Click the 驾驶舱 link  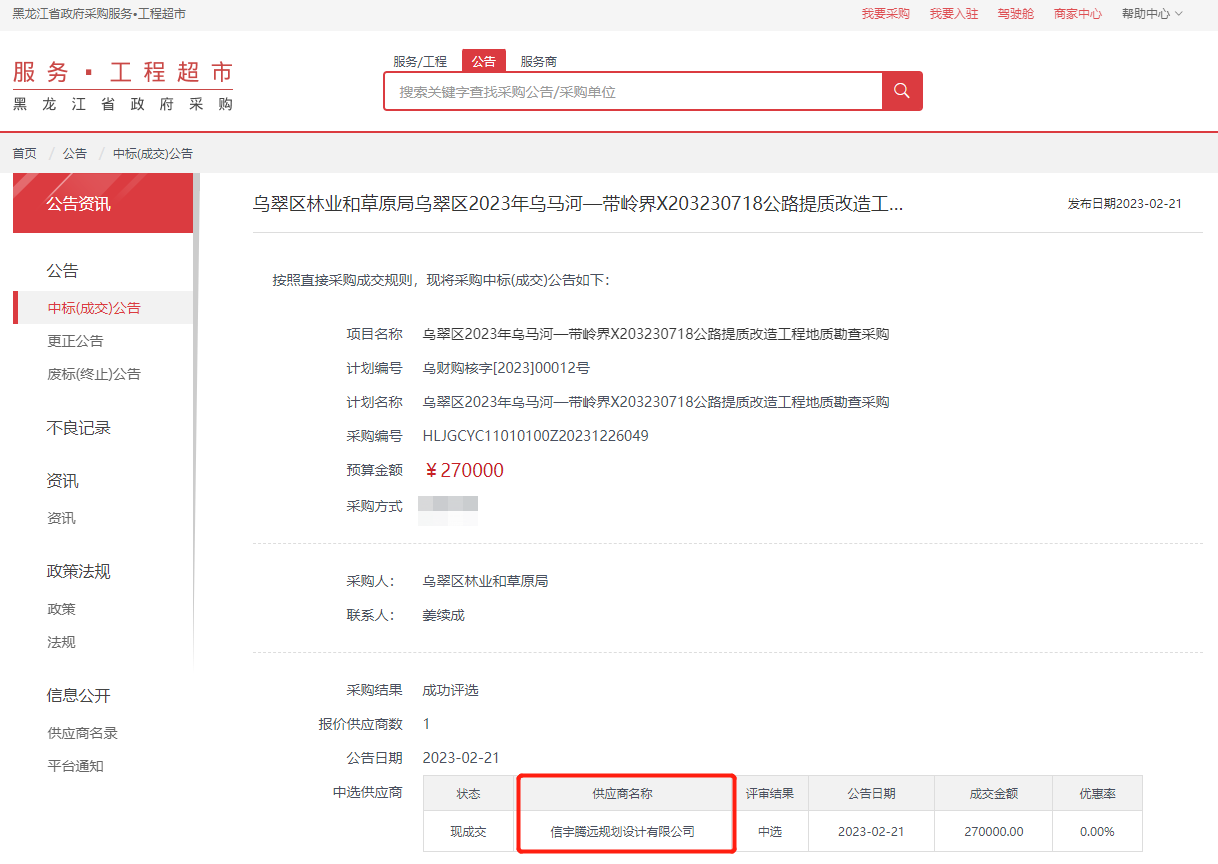tap(1014, 14)
